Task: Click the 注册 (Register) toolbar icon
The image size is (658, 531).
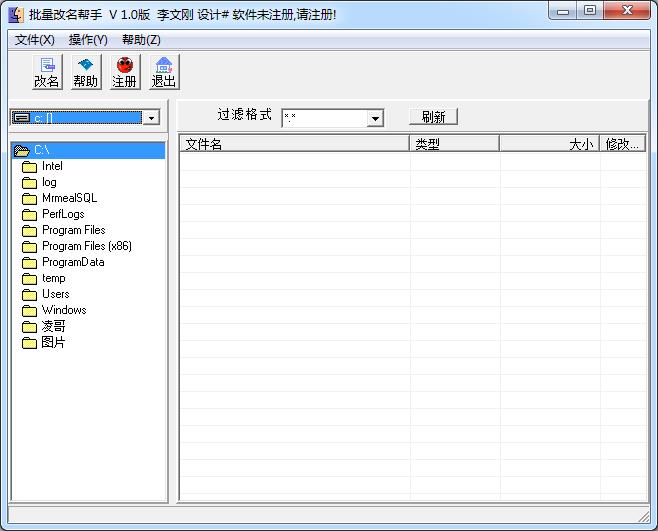Action: (x=124, y=72)
